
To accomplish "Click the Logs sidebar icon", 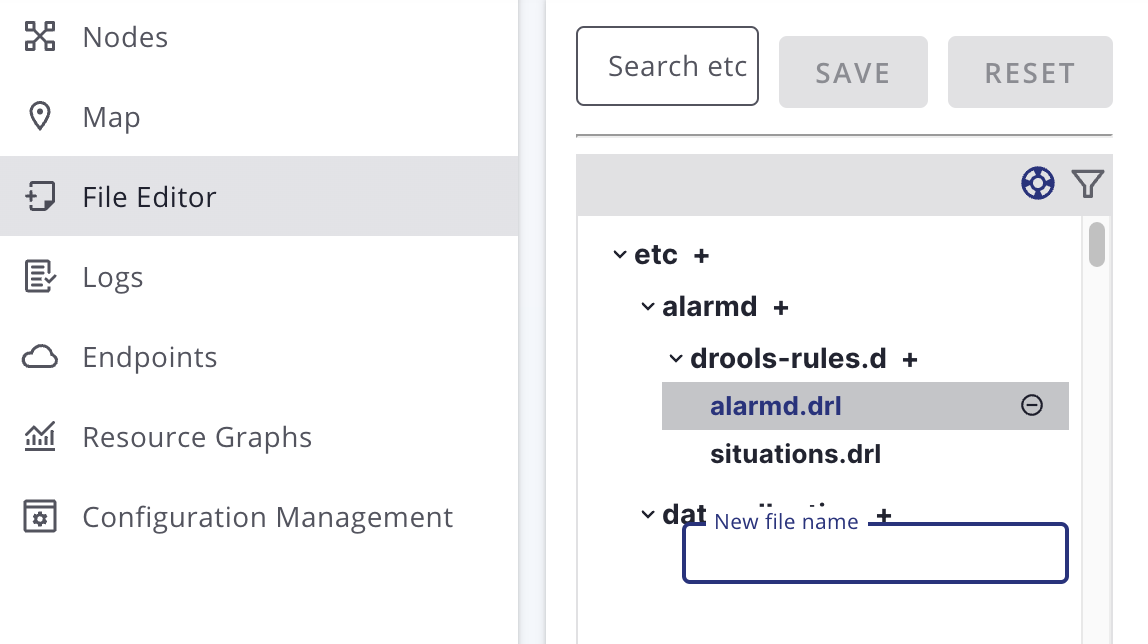I will pyautogui.click(x=40, y=277).
